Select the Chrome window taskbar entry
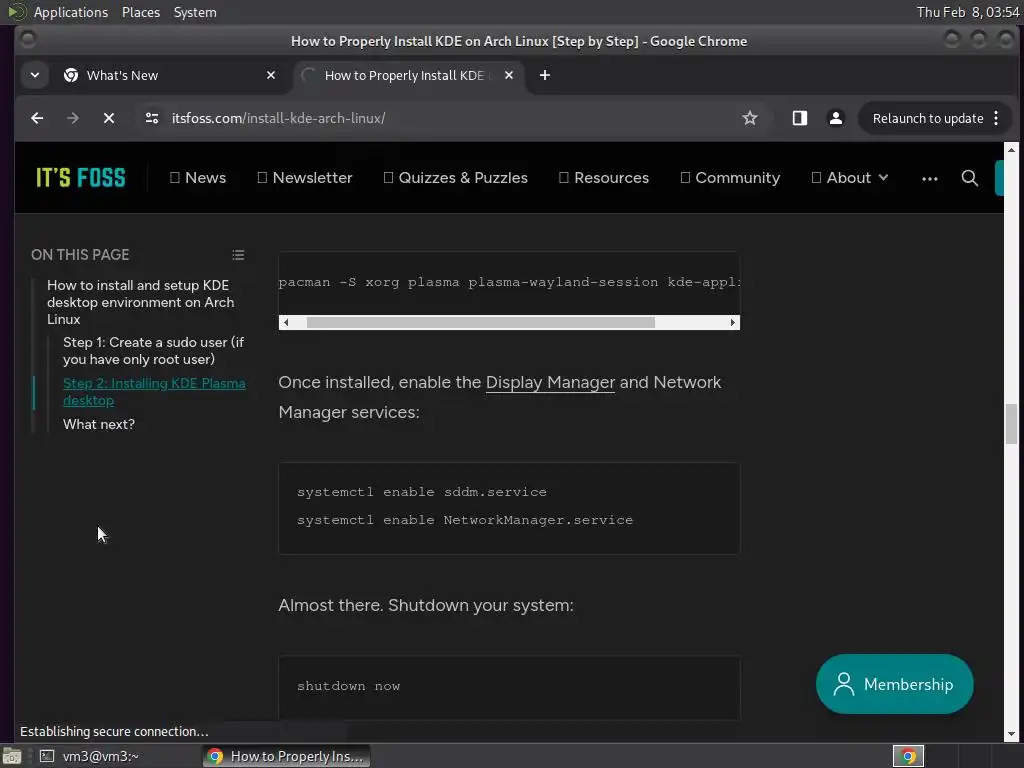Screen dimensions: 1024x768 tap(287, 756)
